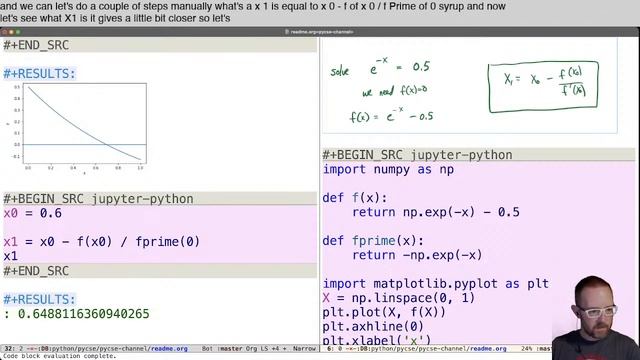Click #+RESULTS: header above the numeric output
The image size is (640, 360).
coord(40,299)
